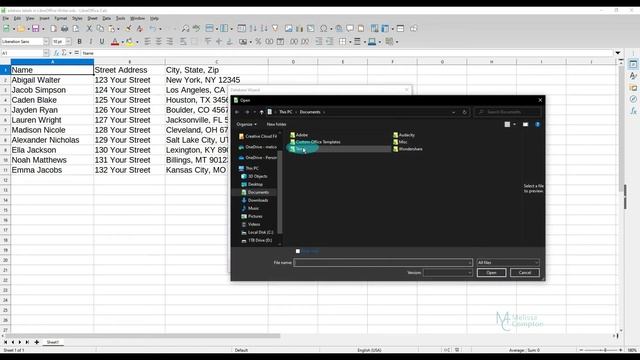The width and height of the screenshot is (640, 360).
Task: Click Insert Image icon in Calc toolbar
Action: 289,29
